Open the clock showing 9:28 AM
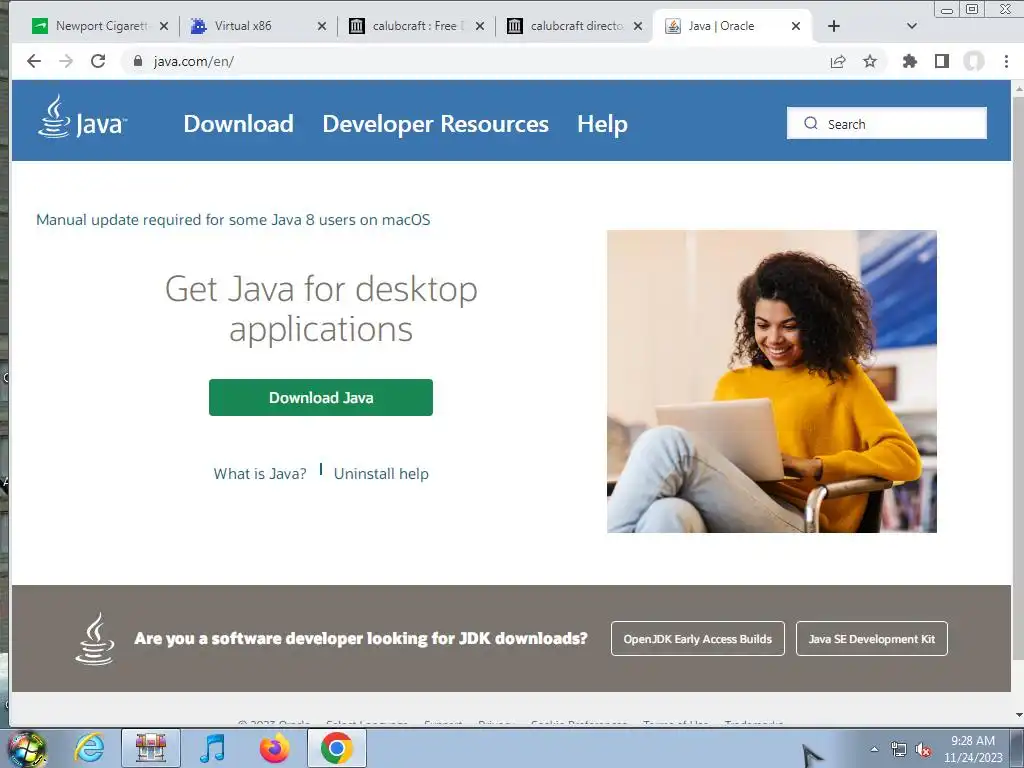This screenshot has width=1024, height=768. click(x=972, y=749)
